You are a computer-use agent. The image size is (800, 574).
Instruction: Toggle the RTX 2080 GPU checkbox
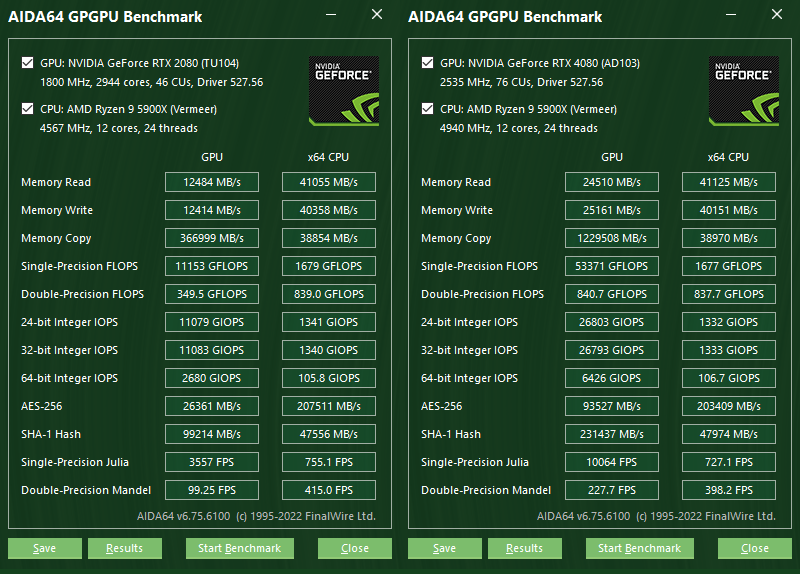point(28,63)
